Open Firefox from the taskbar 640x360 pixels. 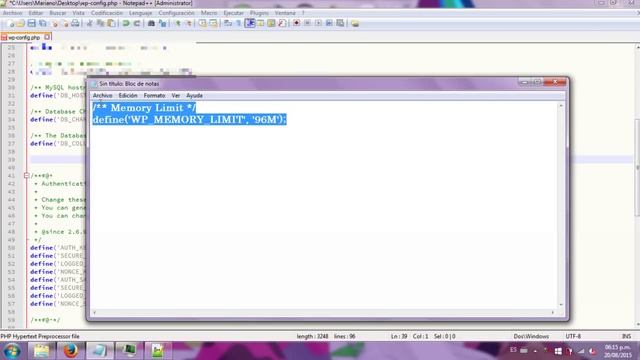(71, 351)
